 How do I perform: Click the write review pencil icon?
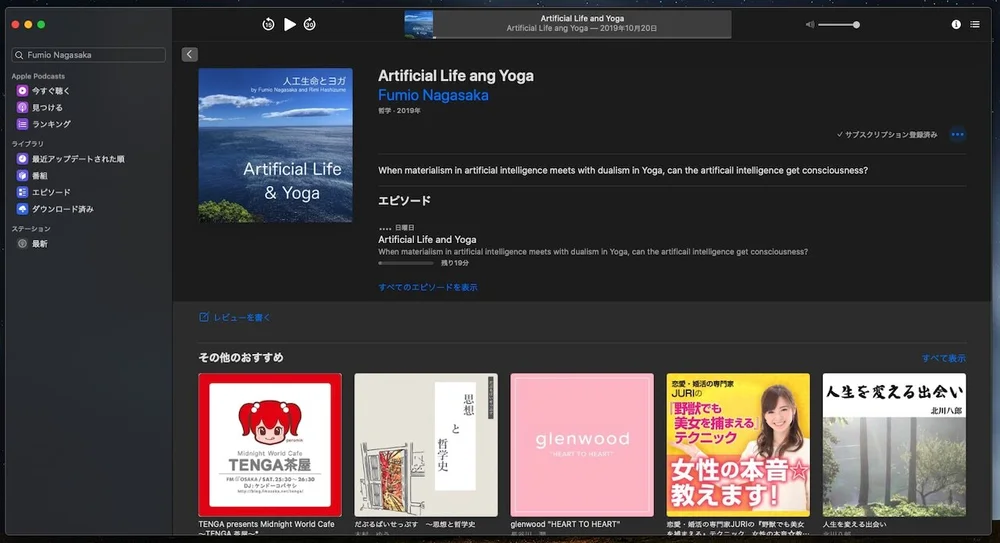pos(204,316)
